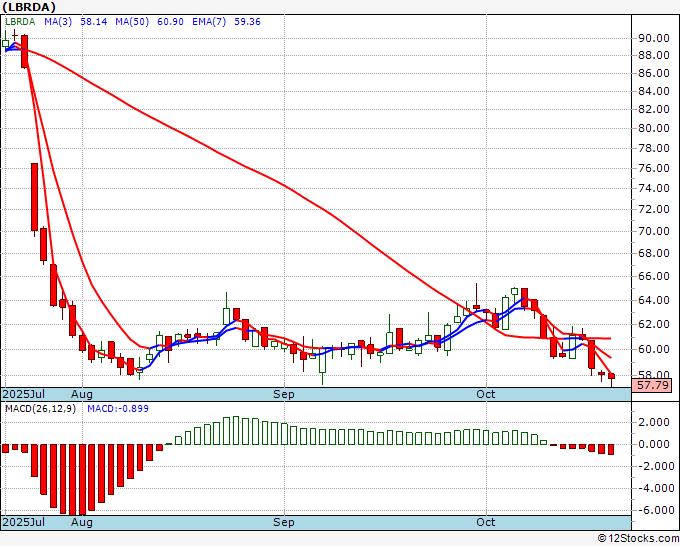Select the MA(3) legend label
The image size is (680, 546).
click(x=56, y=20)
